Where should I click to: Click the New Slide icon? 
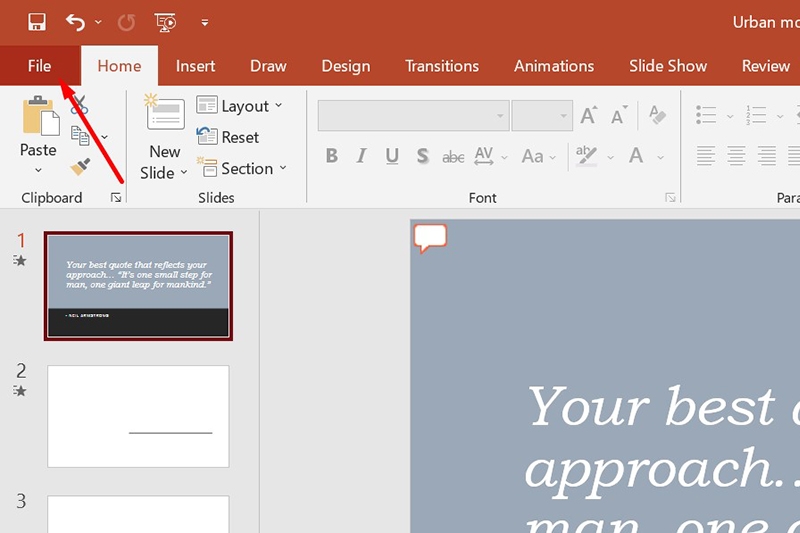(x=164, y=112)
